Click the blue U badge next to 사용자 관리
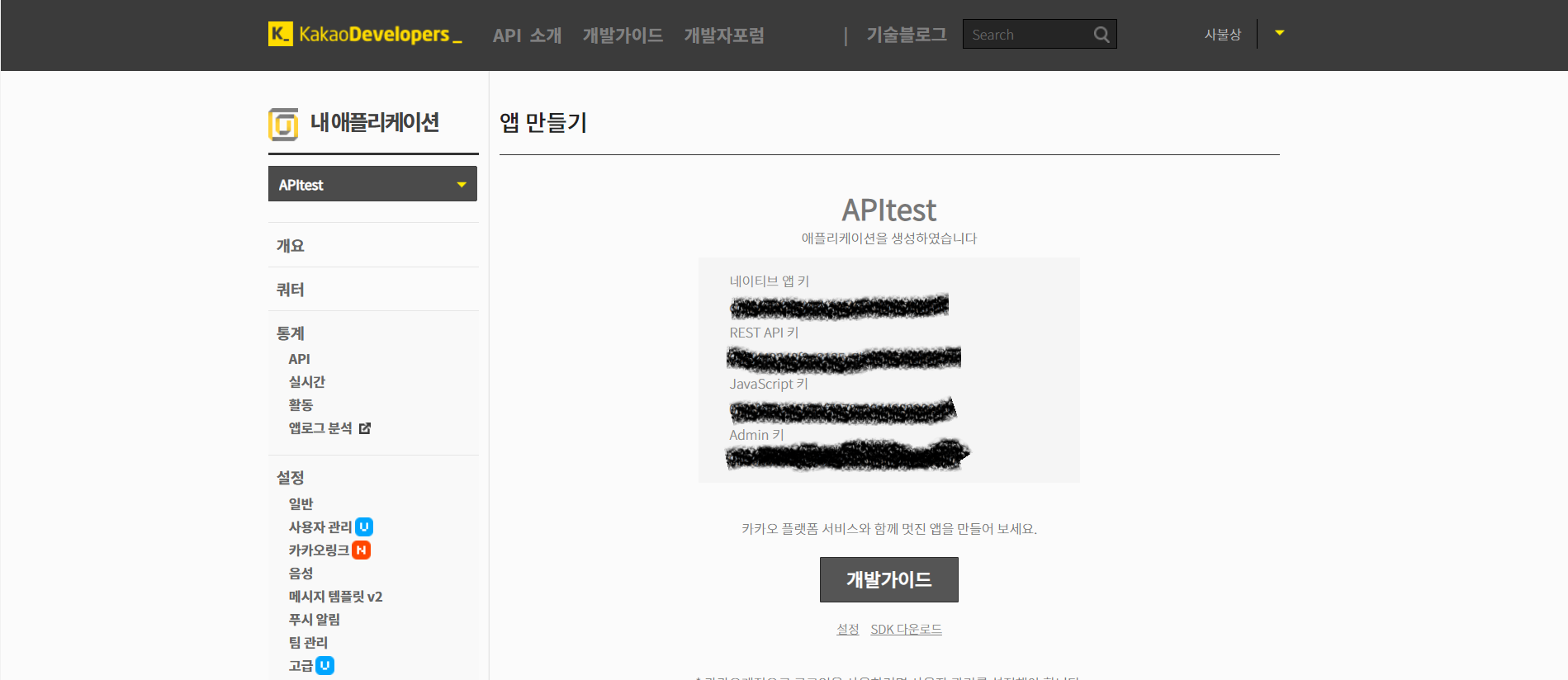Screen dimensions: 1568x680 (x=364, y=527)
